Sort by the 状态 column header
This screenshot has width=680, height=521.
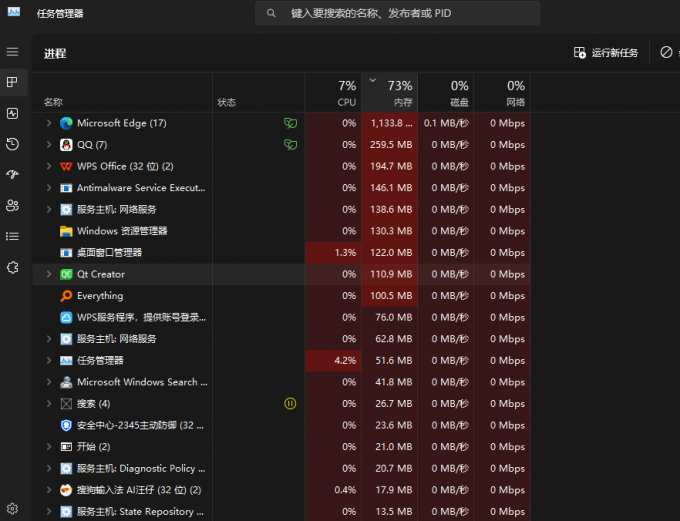(x=258, y=93)
